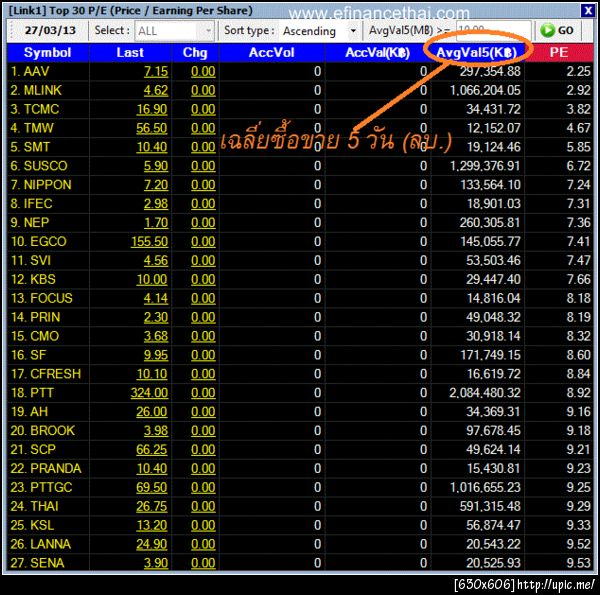The image size is (600, 595).
Task: Click the red PE column header
Action: click(559, 53)
